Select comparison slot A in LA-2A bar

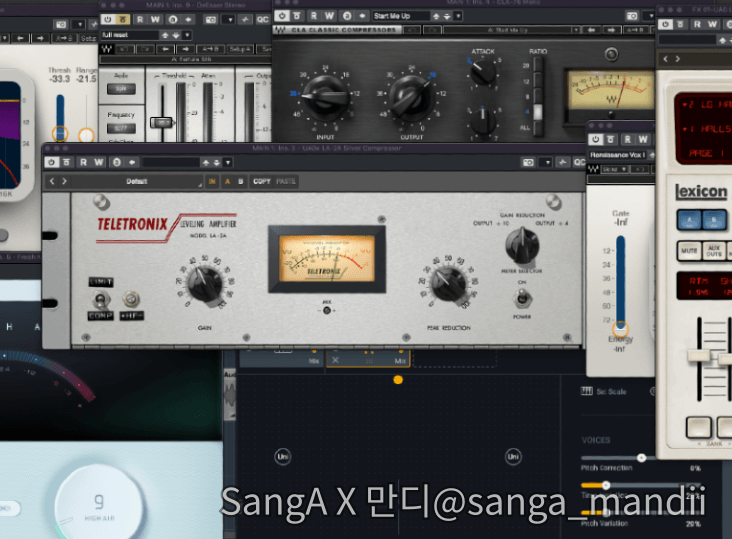pos(227,181)
